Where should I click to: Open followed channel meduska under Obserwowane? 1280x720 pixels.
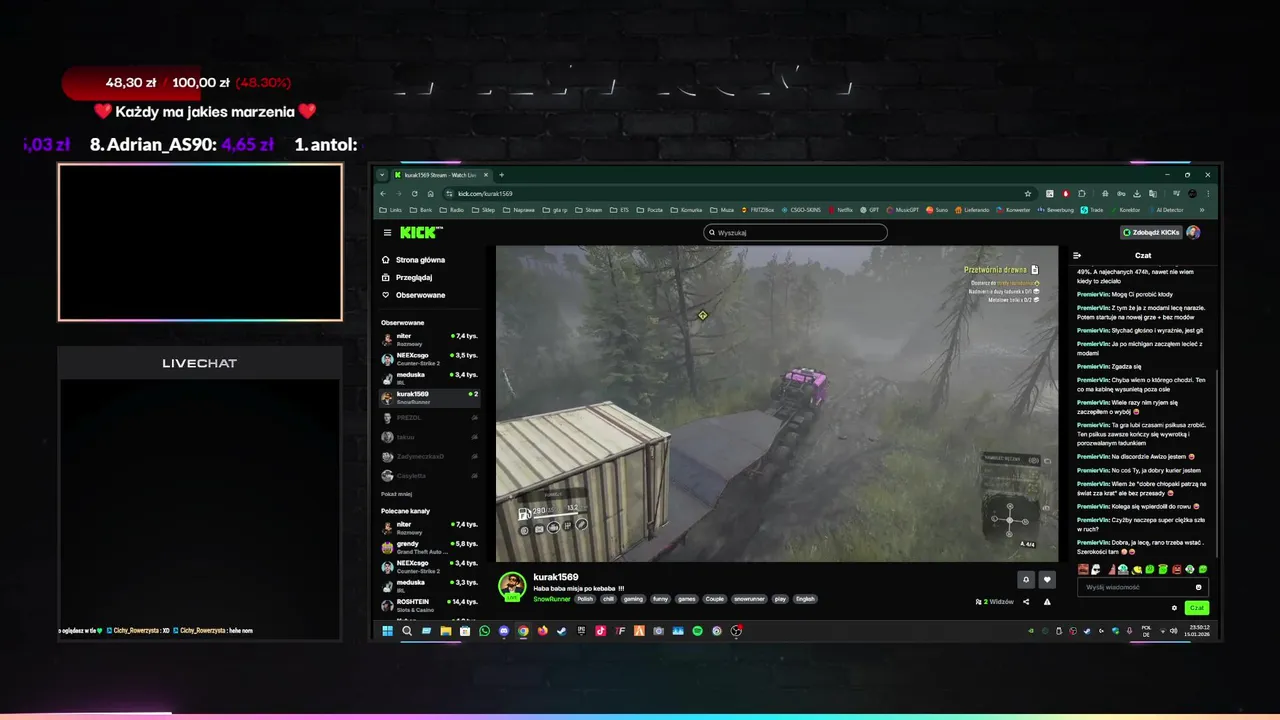click(x=429, y=377)
